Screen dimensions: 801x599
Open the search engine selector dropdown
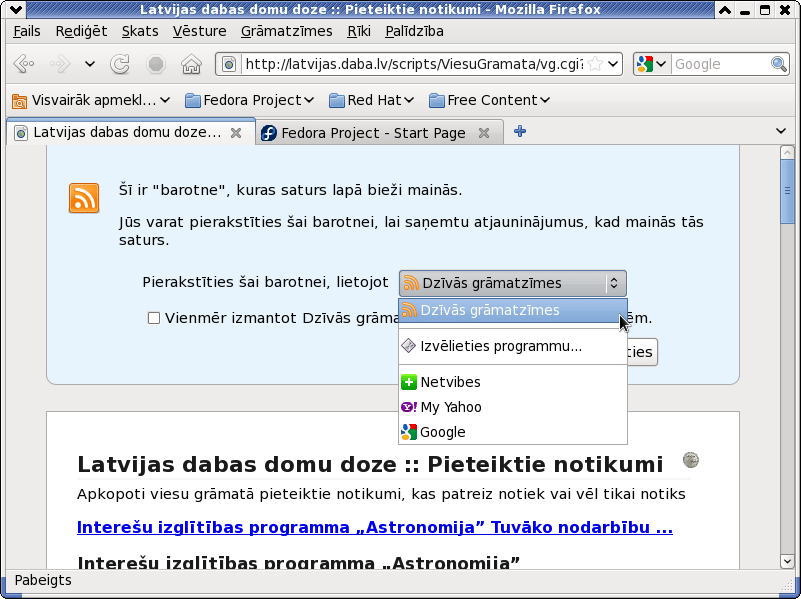[x=652, y=64]
